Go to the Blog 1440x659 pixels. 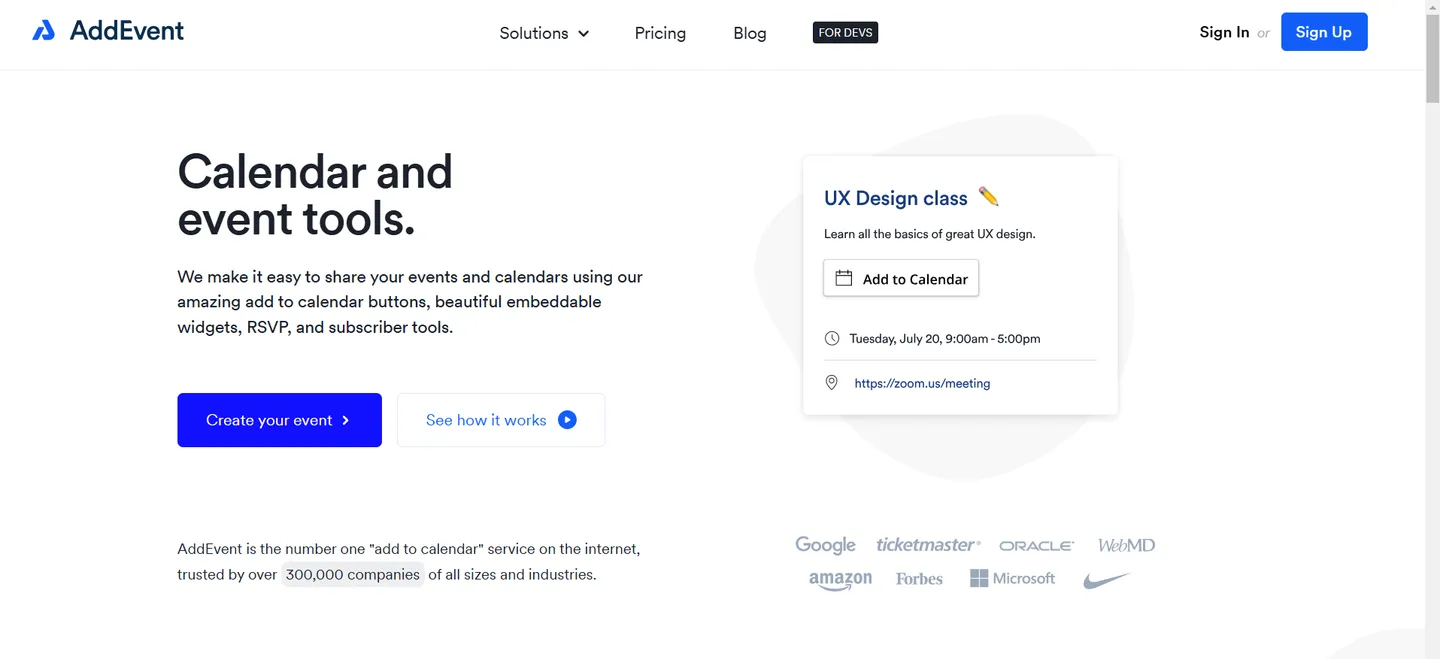pyautogui.click(x=750, y=33)
